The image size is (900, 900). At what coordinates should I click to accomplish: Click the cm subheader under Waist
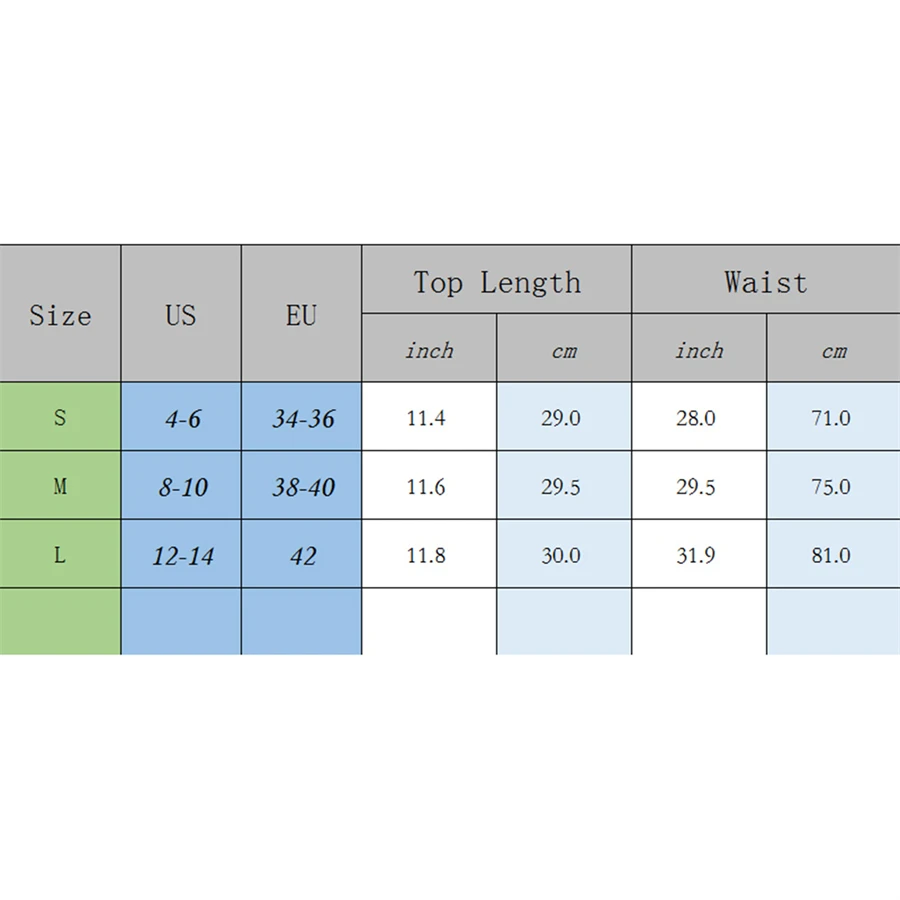coord(833,350)
